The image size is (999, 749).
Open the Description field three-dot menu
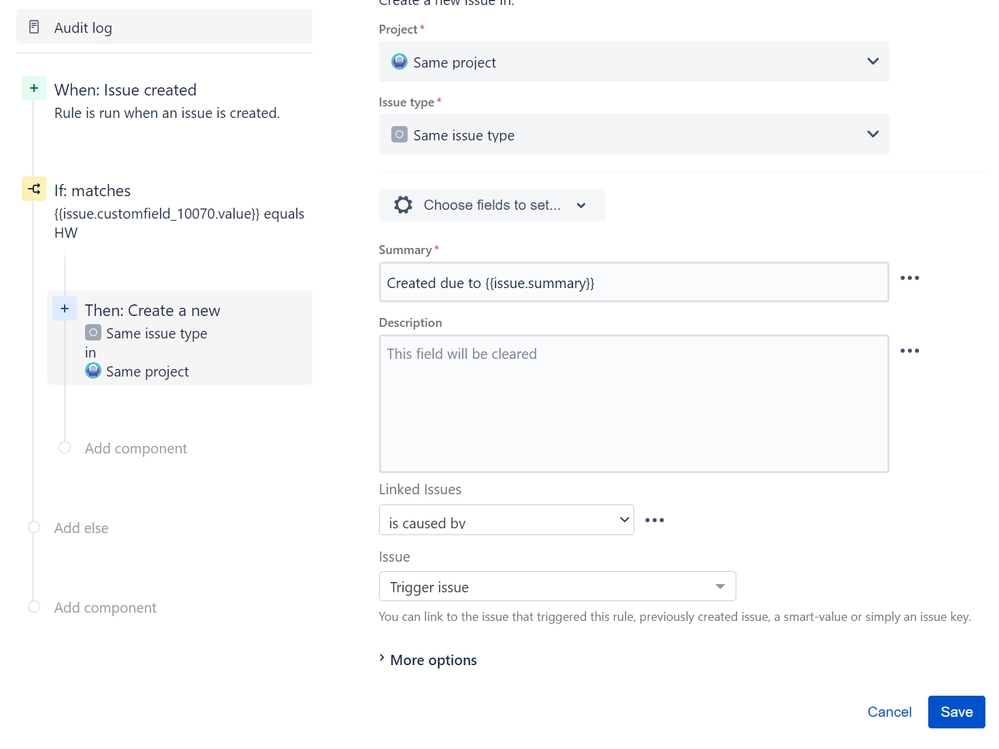click(x=909, y=351)
